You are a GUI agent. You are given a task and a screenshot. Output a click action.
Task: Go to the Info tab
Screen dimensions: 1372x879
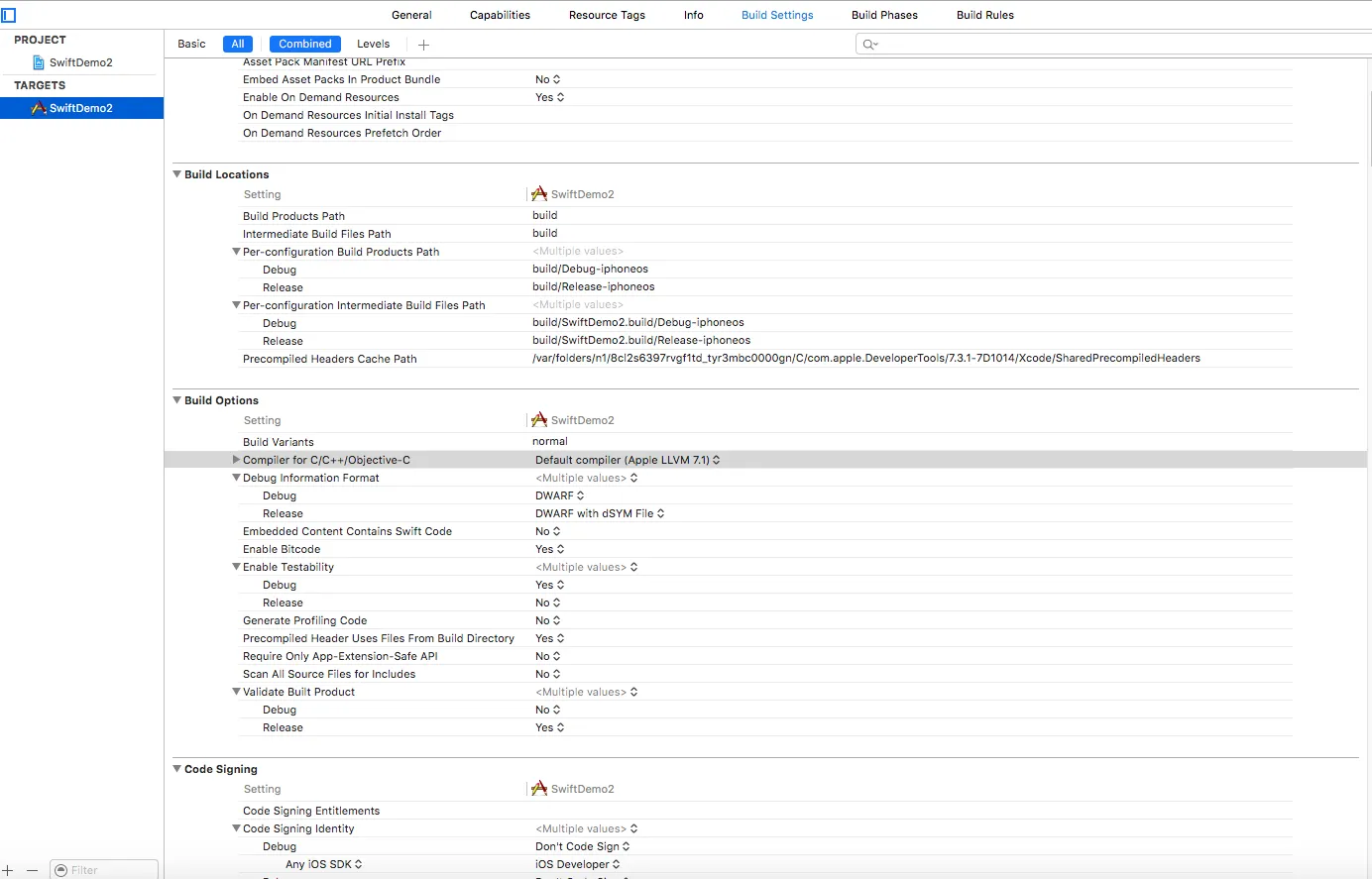[694, 15]
